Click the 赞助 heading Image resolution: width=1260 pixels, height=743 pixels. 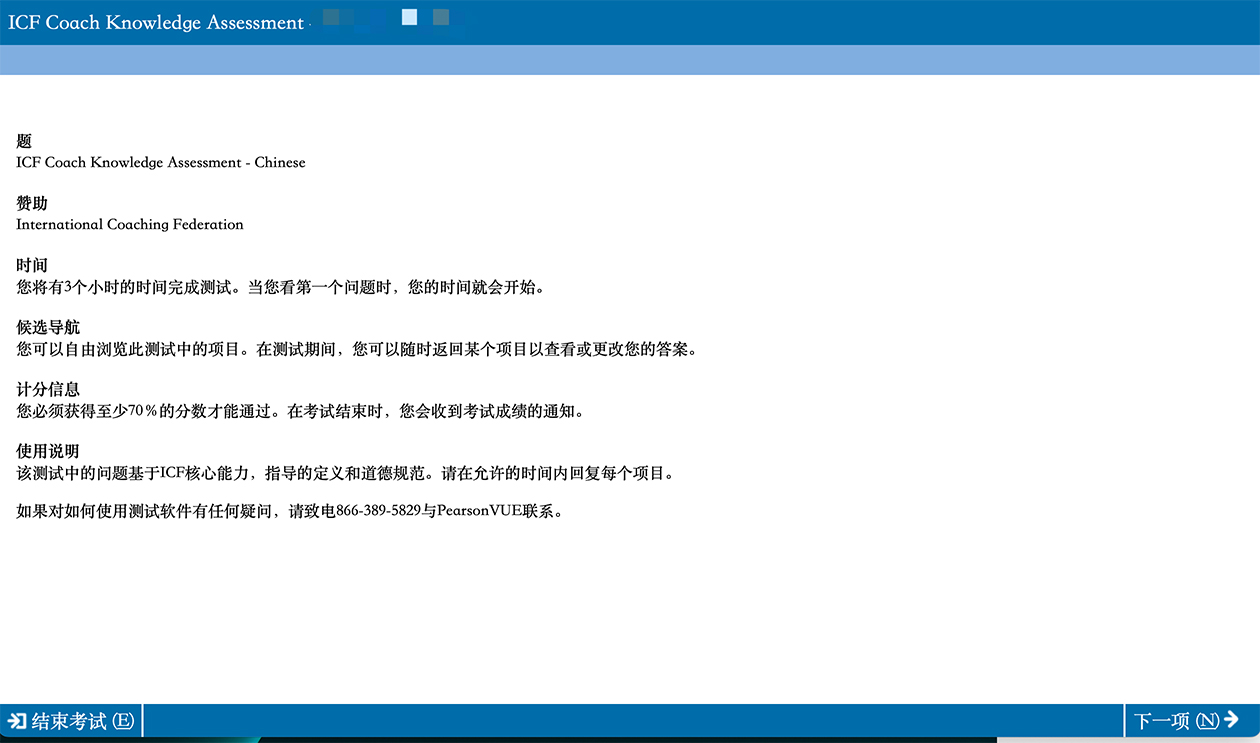point(32,204)
